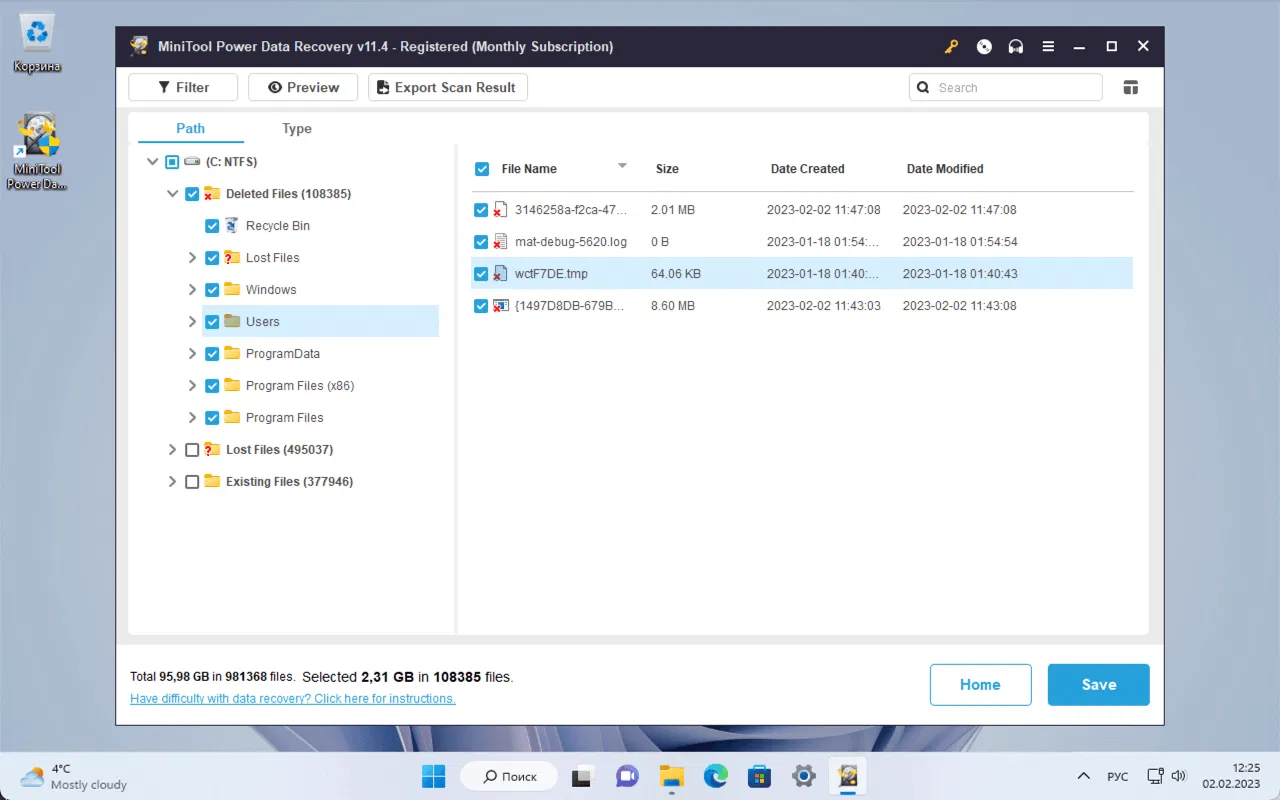The height and width of the screenshot is (800, 1280).
Task: Expand the ProgramData folder in tree
Action: coord(192,354)
